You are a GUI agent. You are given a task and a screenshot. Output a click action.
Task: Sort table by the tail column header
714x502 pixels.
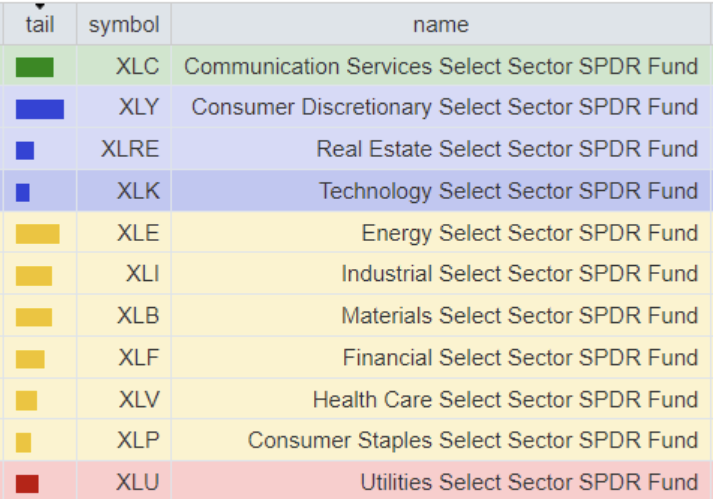pos(39,24)
